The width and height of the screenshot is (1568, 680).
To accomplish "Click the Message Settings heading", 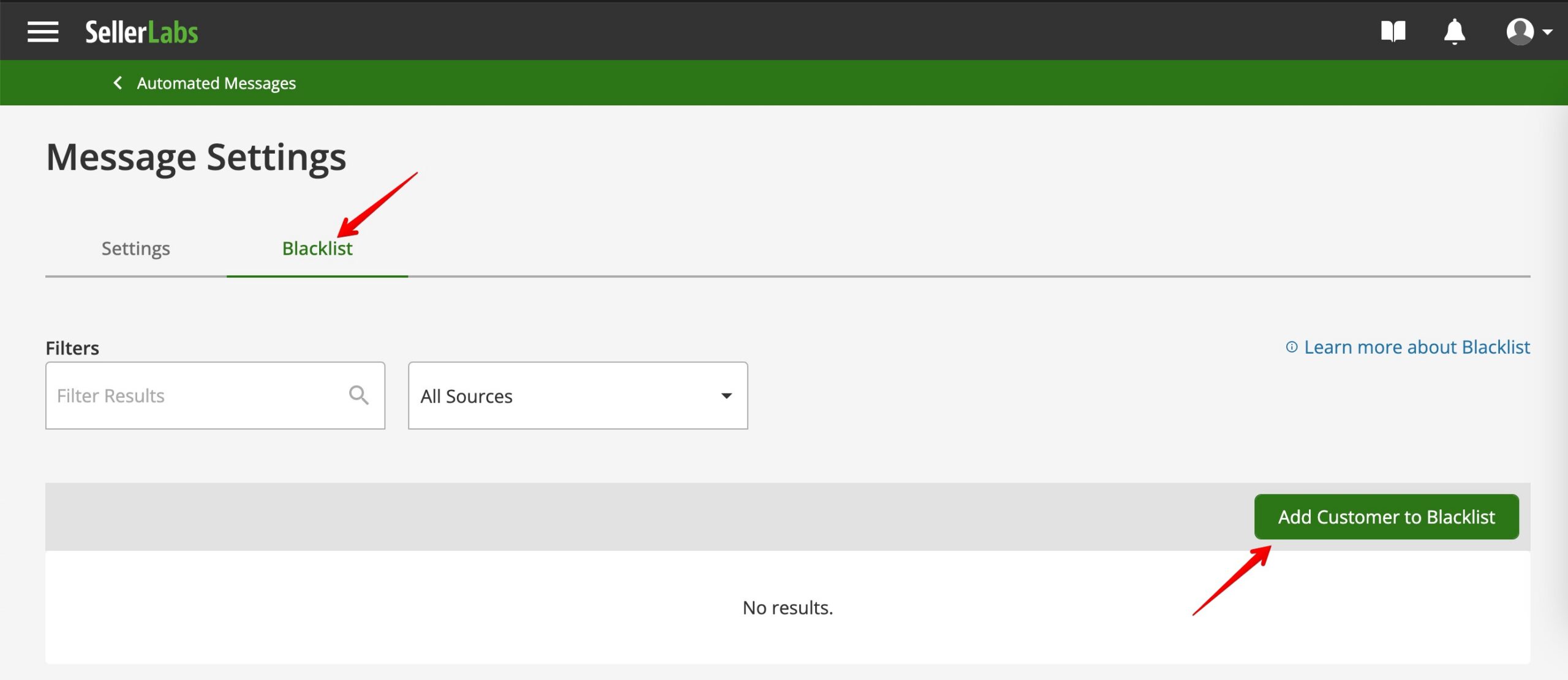I will click(x=196, y=157).
